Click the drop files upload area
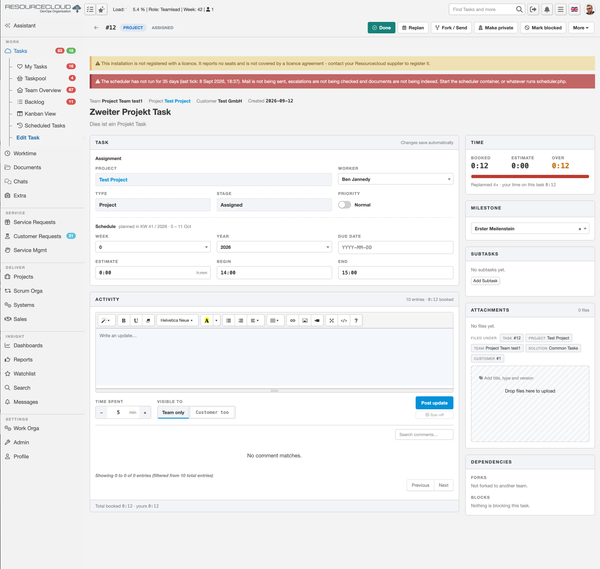Screen dimensions: 600x569 coord(530,404)
